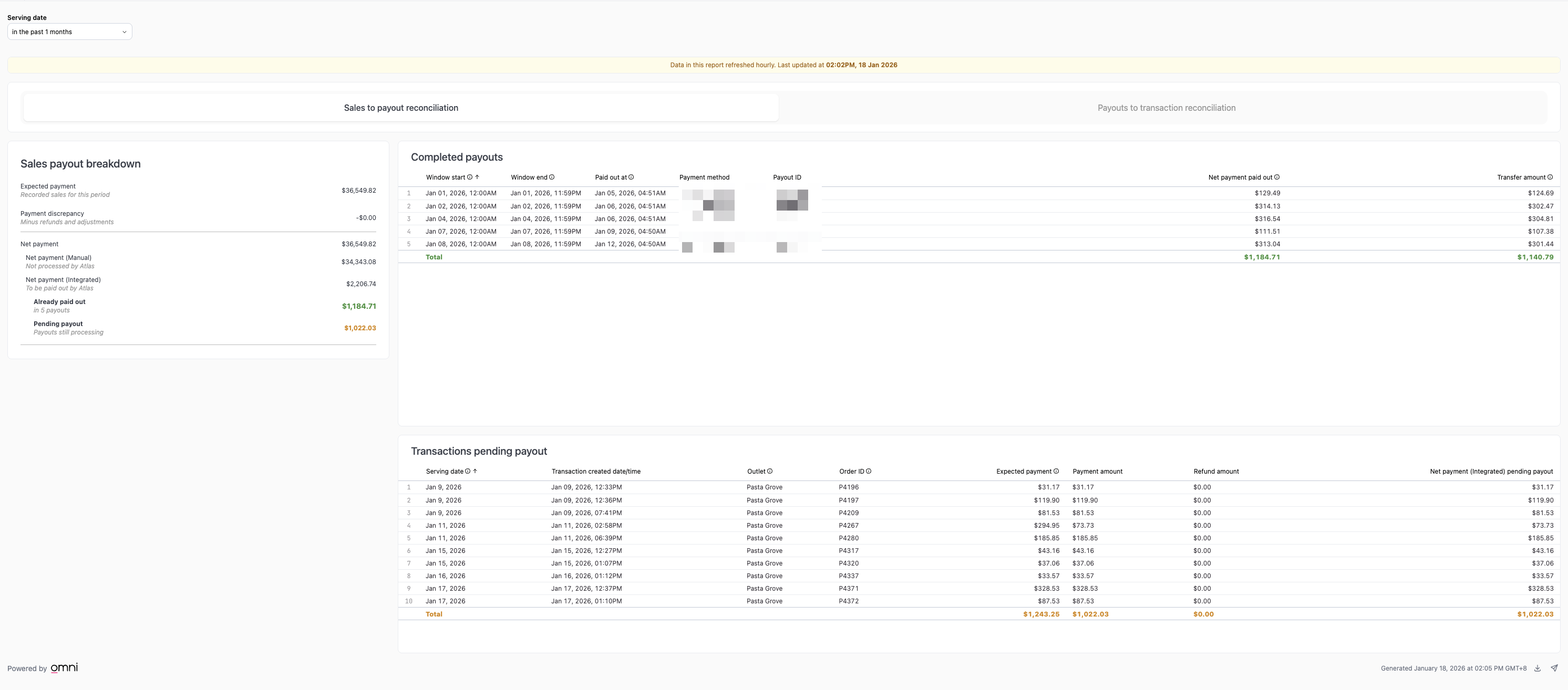Select the "Sales to payout reconciliation" tab
The height and width of the screenshot is (690, 1568).
400,107
